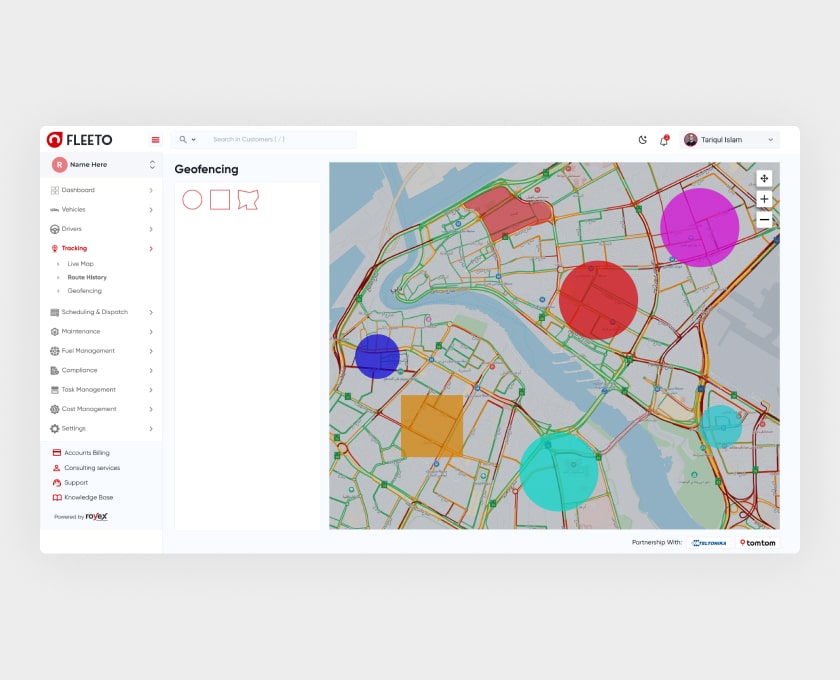
Task: Click the red hamburger menu icon
Action: [155, 140]
